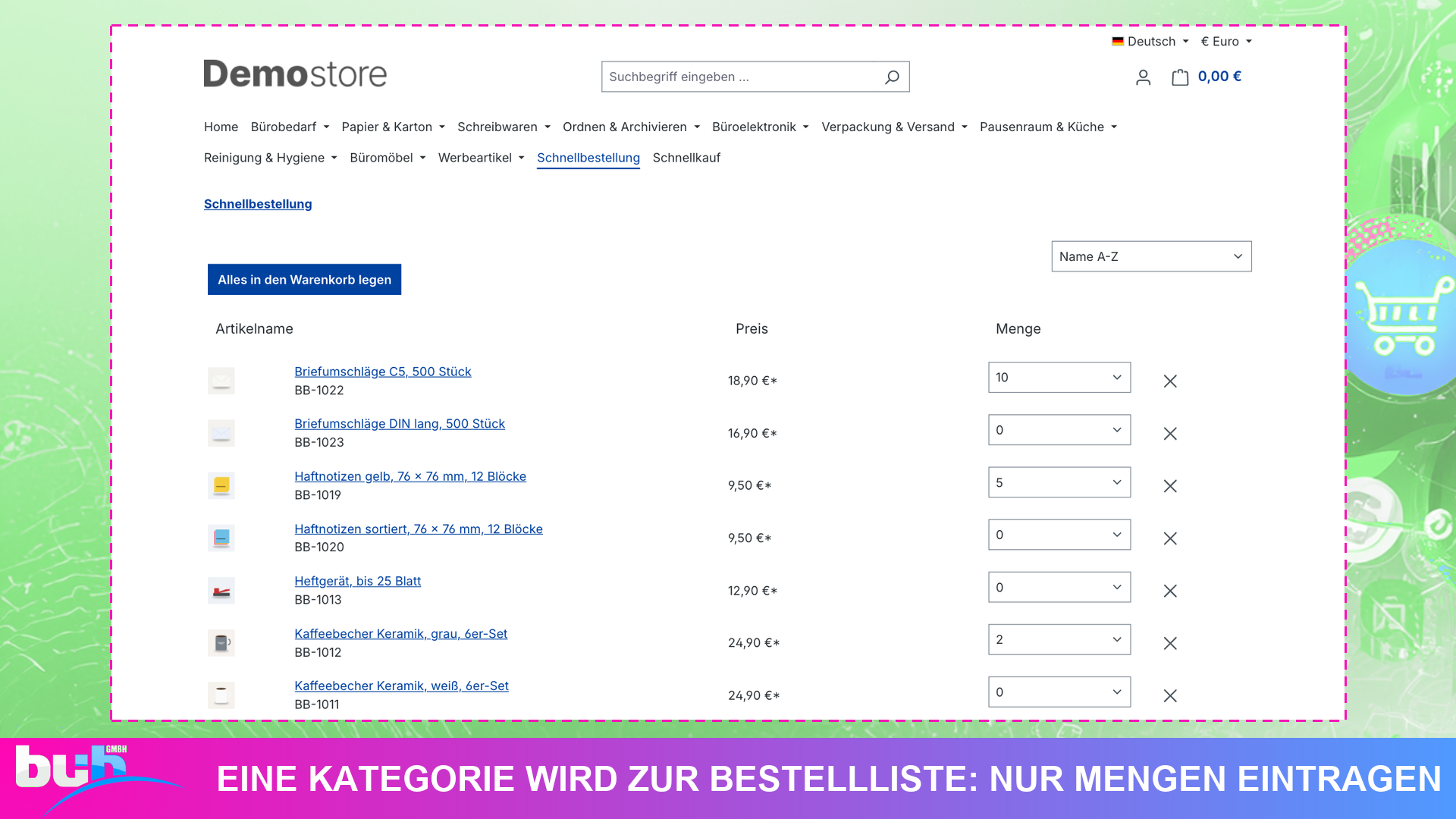Remove Kaffeebecher weiß row with X
This screenshot has width=1456, height=819.
[x=1170, y=695]
